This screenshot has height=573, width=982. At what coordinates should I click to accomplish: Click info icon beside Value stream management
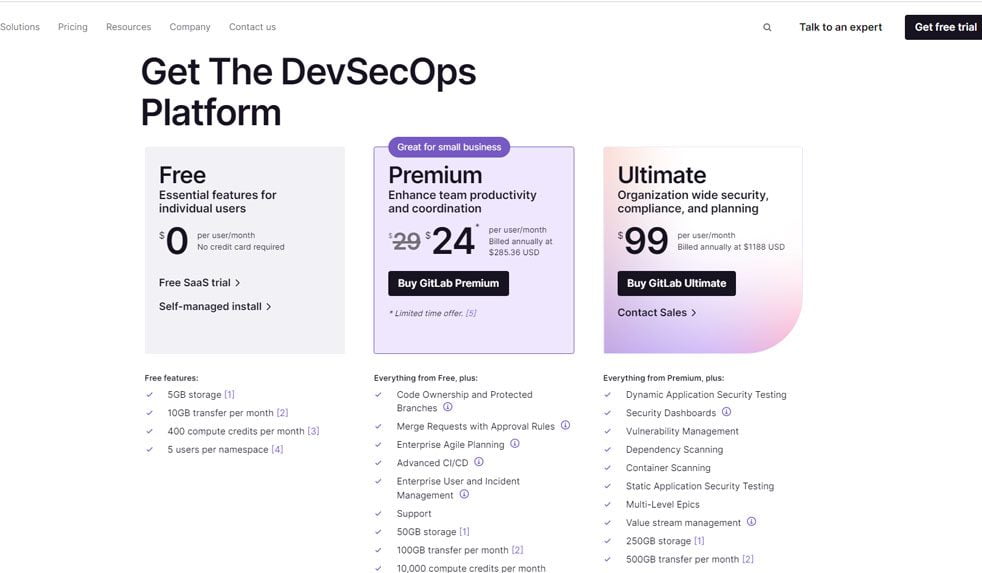point(751,522)
